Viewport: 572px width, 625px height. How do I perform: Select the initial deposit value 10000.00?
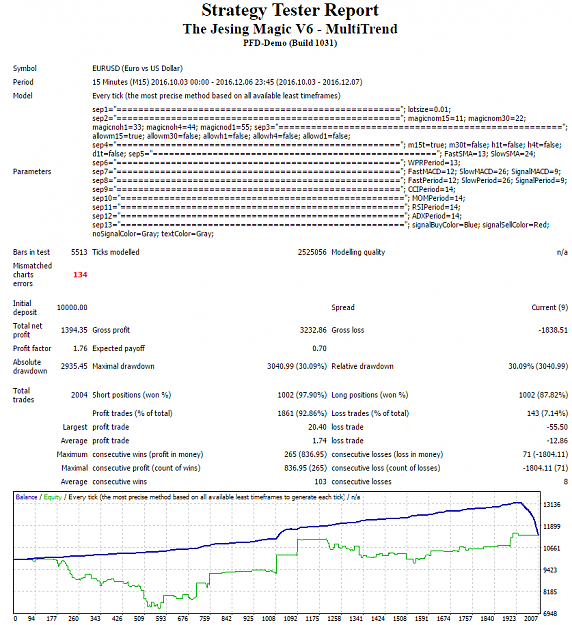[x=72, y=308]
